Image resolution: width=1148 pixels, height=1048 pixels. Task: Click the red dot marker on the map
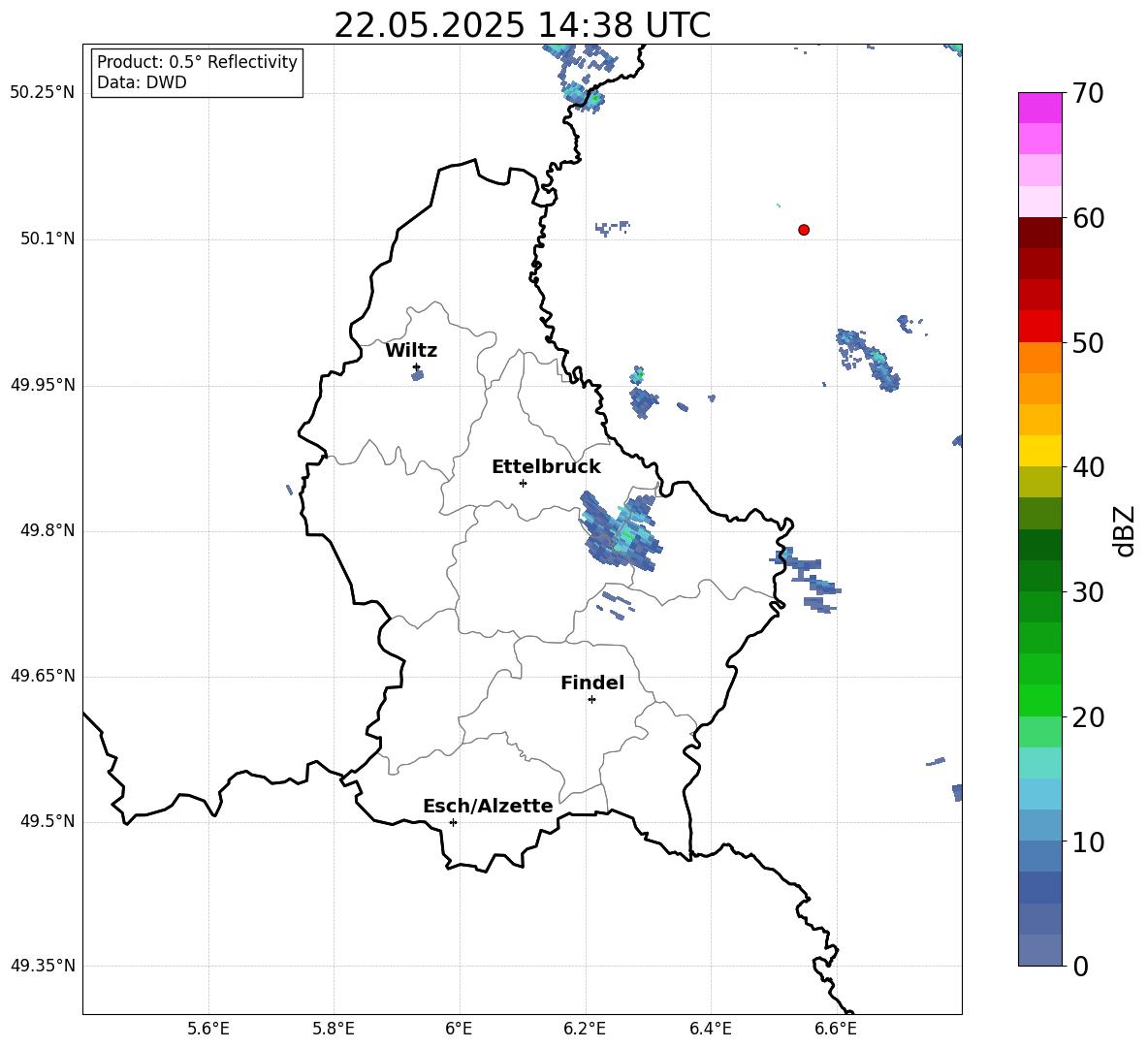point(804,230)
